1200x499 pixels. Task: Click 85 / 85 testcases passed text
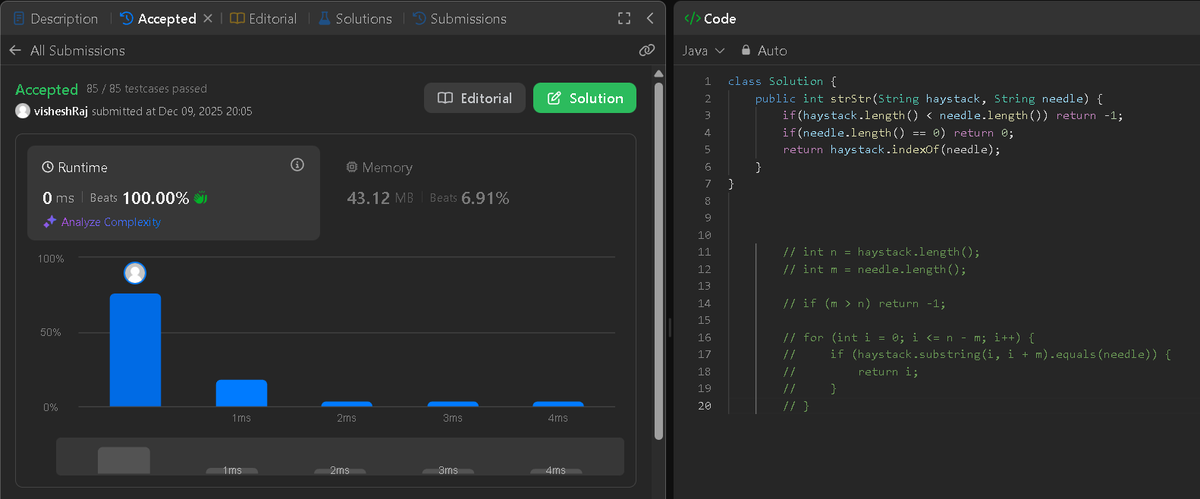tap(147, 90)
